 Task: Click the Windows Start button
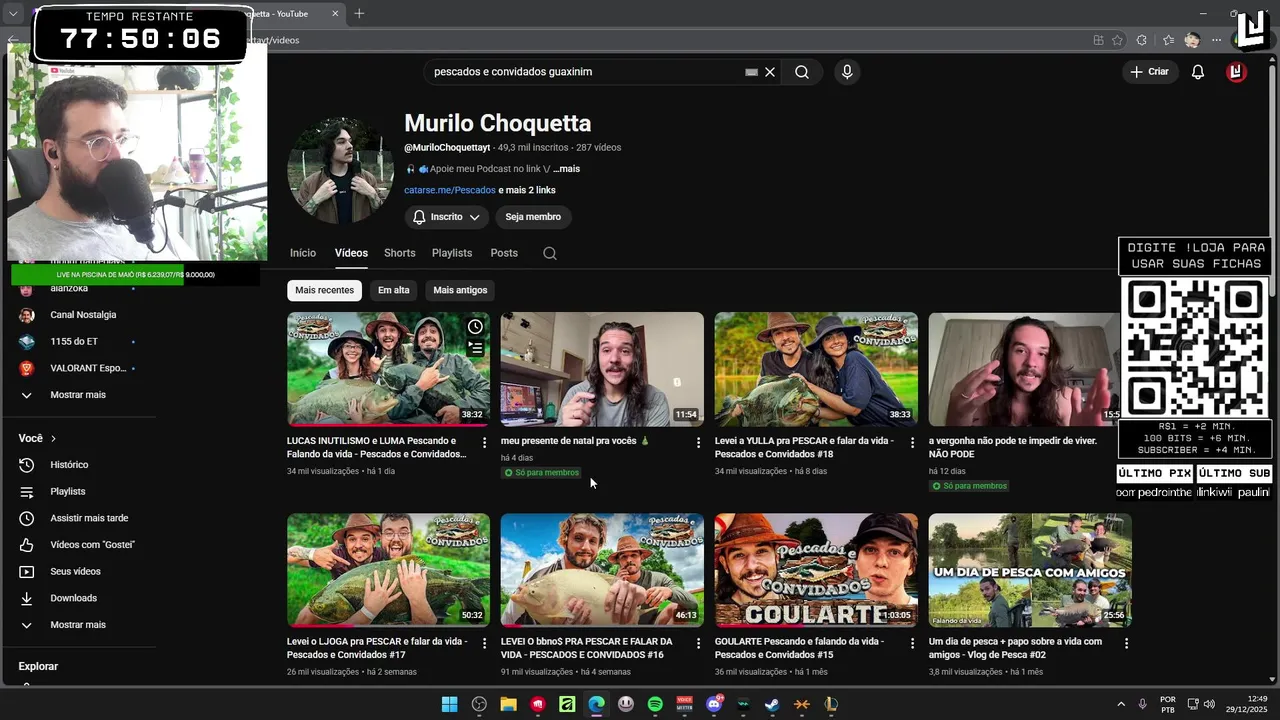tap(450, 704)
